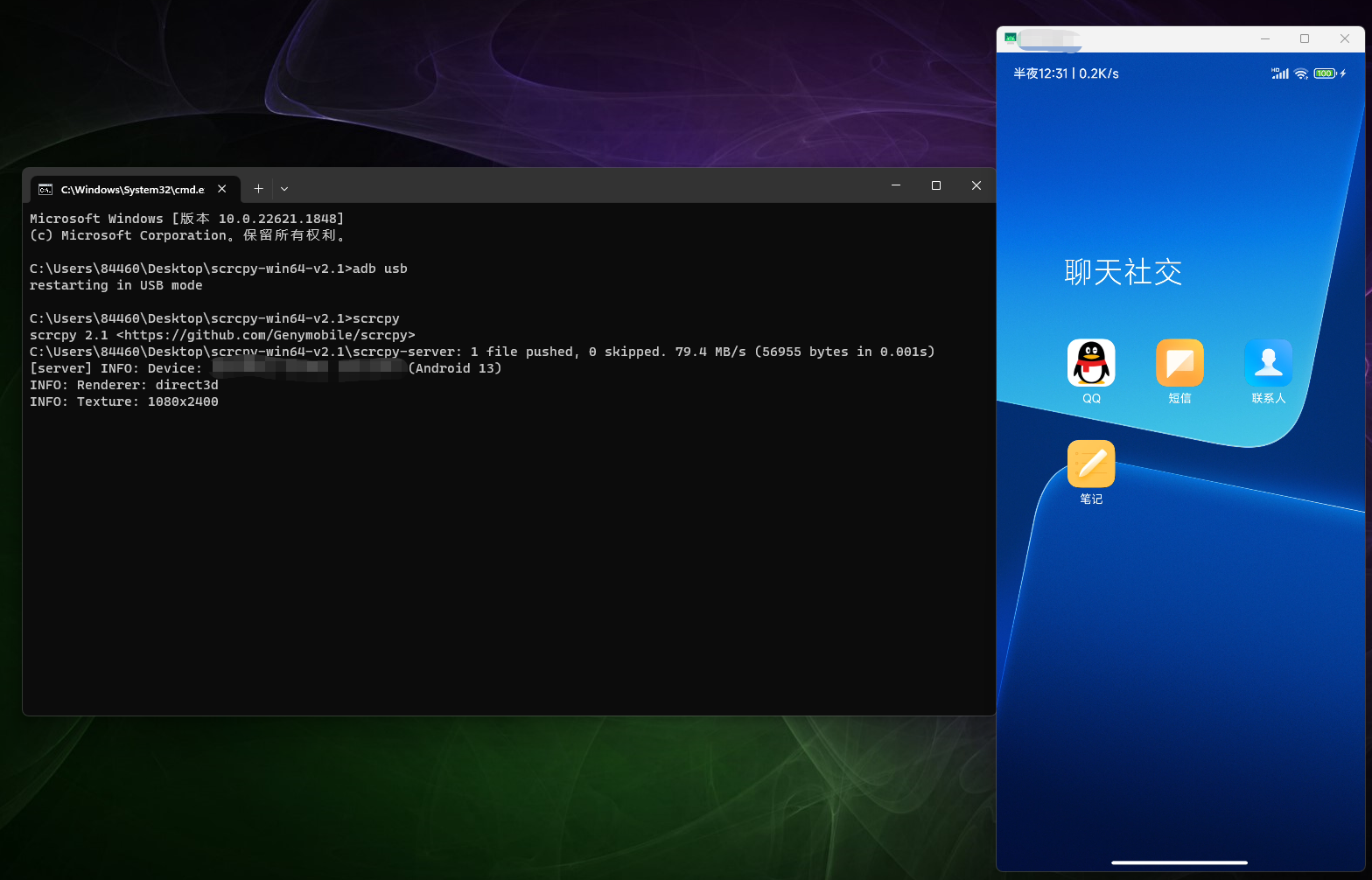Minimize the scrcpy phone window
Image resolution: width=1372 pixels, height=880 pixels.
pos(1265,38)
